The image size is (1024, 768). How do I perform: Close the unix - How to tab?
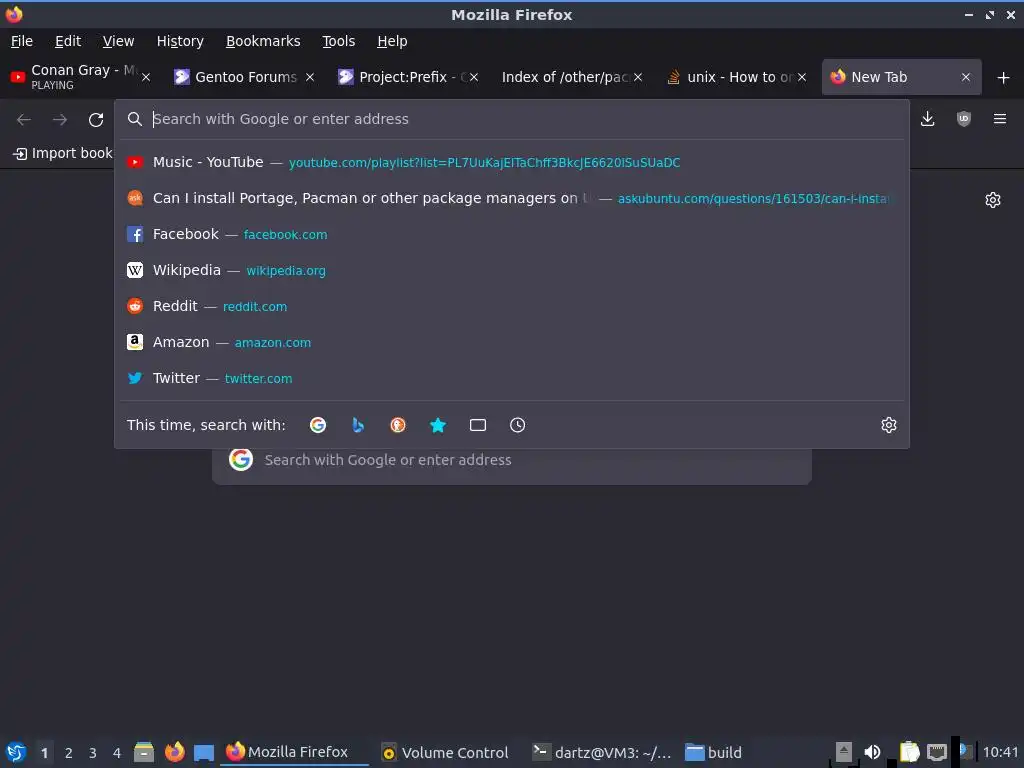coord(802,77)
